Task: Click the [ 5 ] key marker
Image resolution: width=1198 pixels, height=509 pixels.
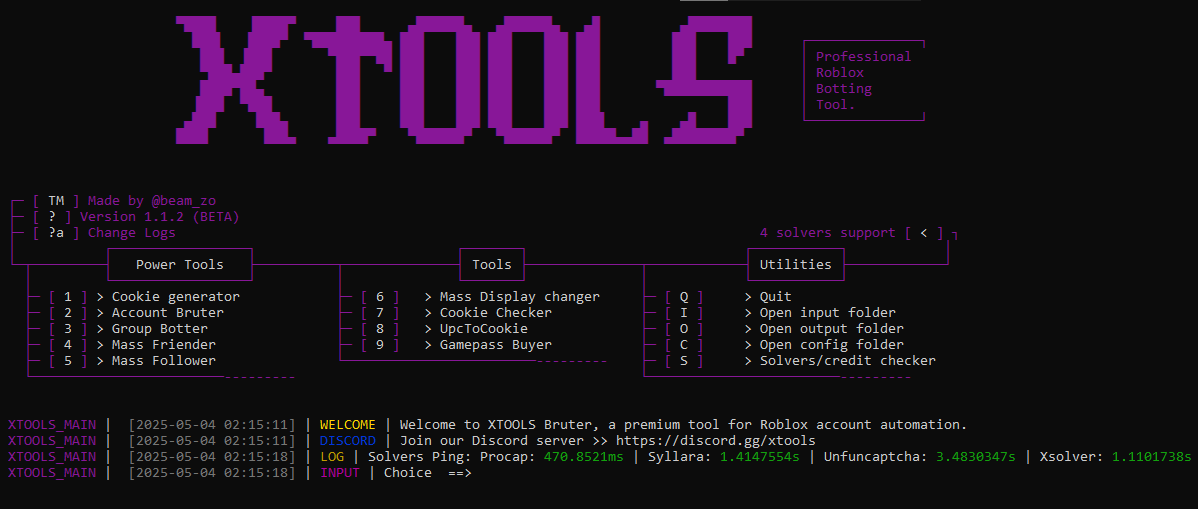Action: 68,361
